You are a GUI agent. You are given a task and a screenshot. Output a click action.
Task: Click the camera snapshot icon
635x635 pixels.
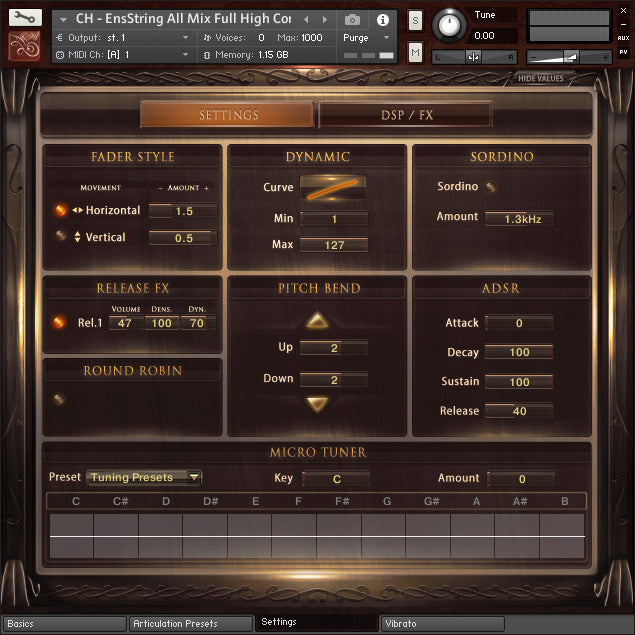[x=352, y=20]
